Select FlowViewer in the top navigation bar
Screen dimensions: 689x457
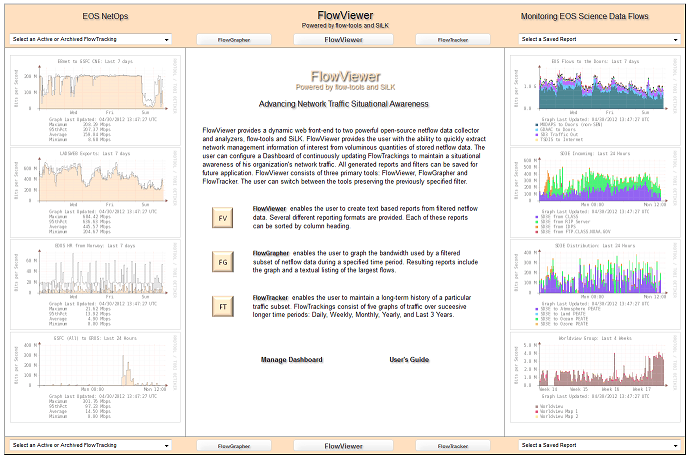coord(343,40)
